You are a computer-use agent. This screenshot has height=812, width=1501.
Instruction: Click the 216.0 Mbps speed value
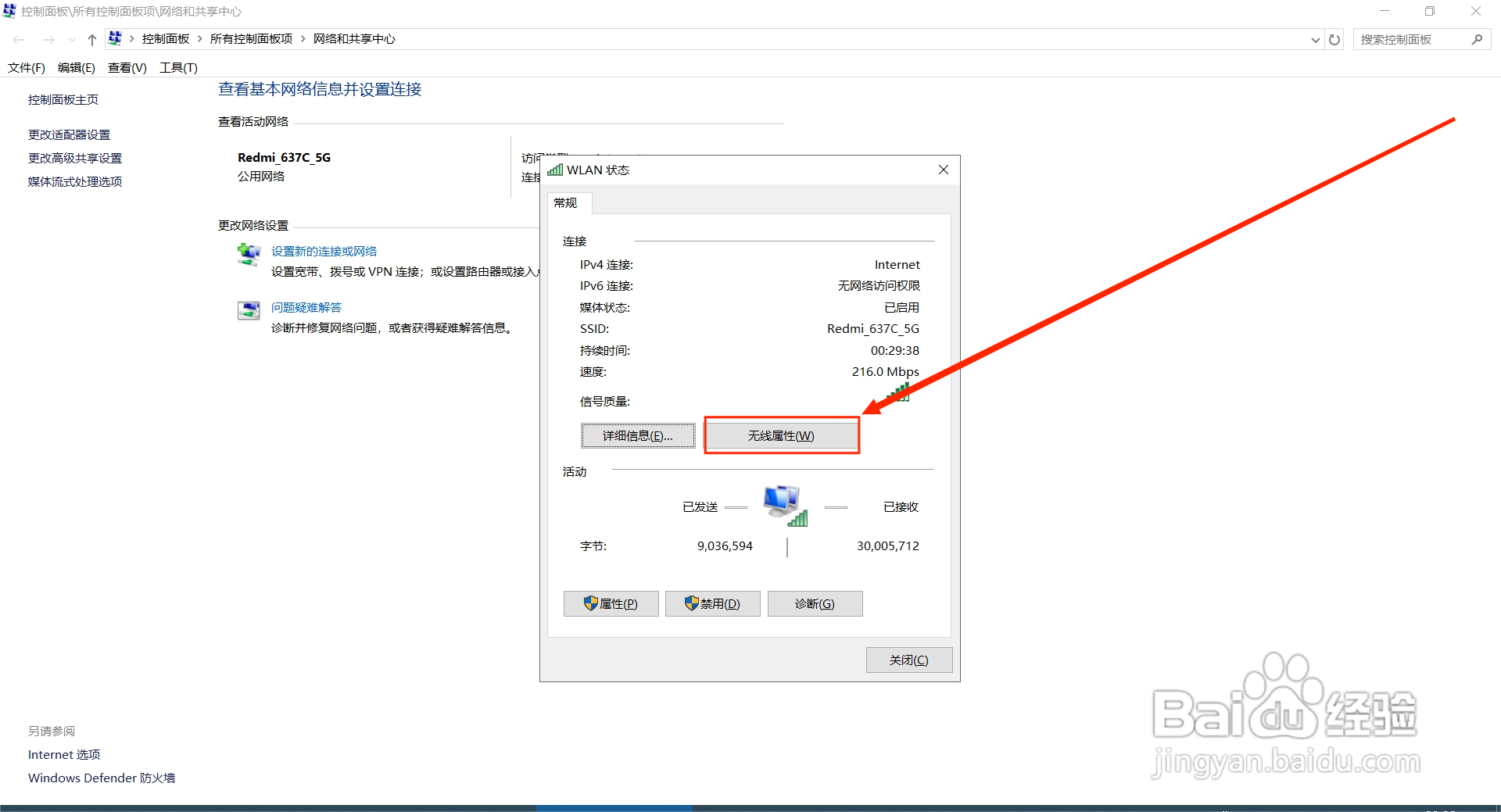(x=886, y=372)
